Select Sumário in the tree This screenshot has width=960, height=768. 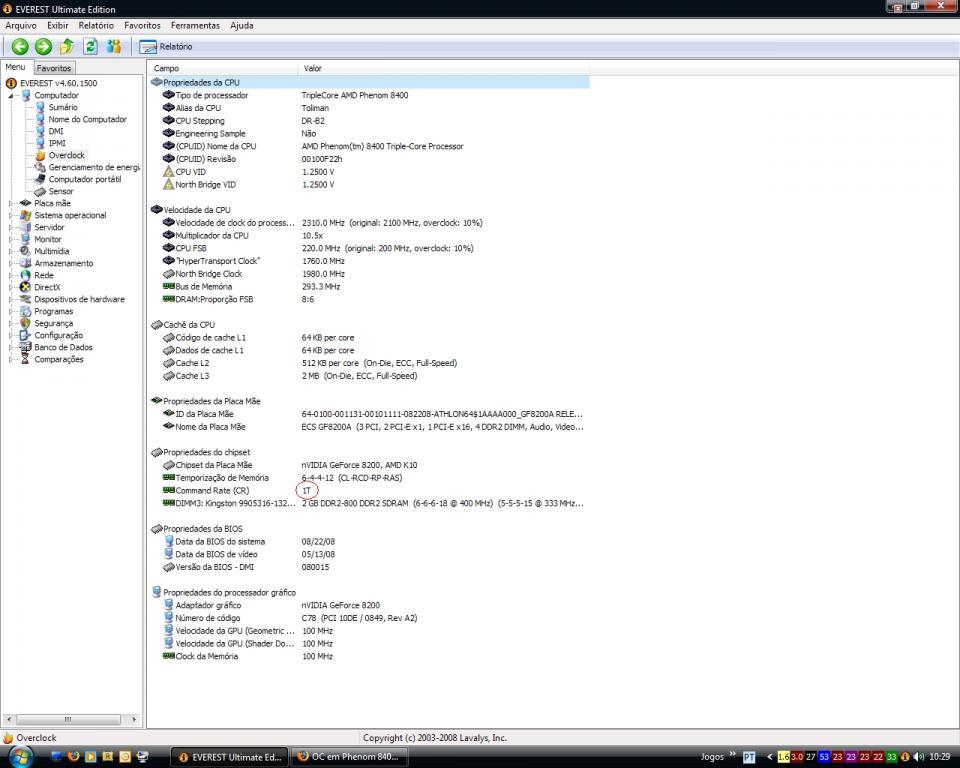coord(63,107)
